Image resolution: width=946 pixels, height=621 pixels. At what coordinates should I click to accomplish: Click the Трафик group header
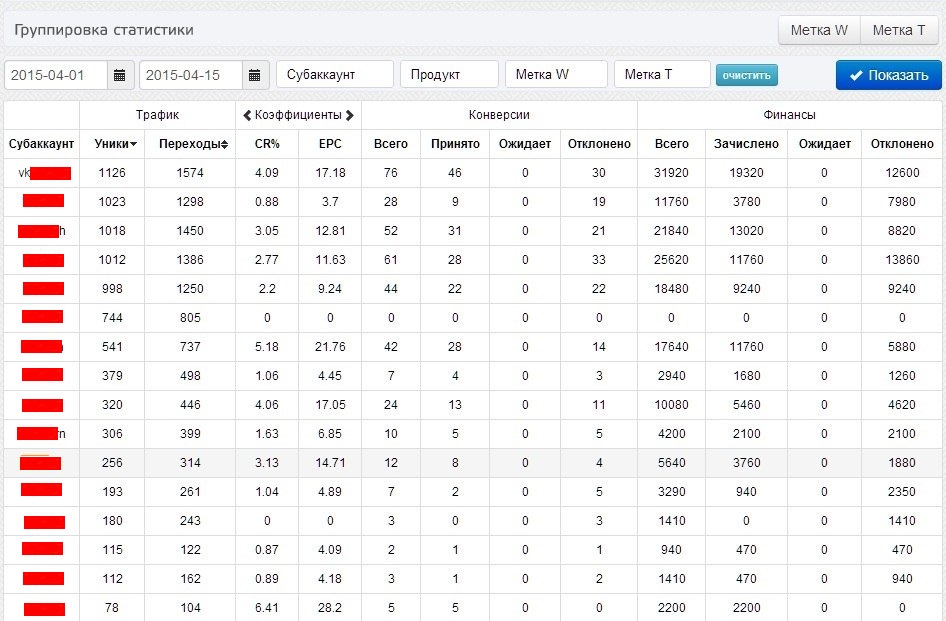(x=157, y=115)
